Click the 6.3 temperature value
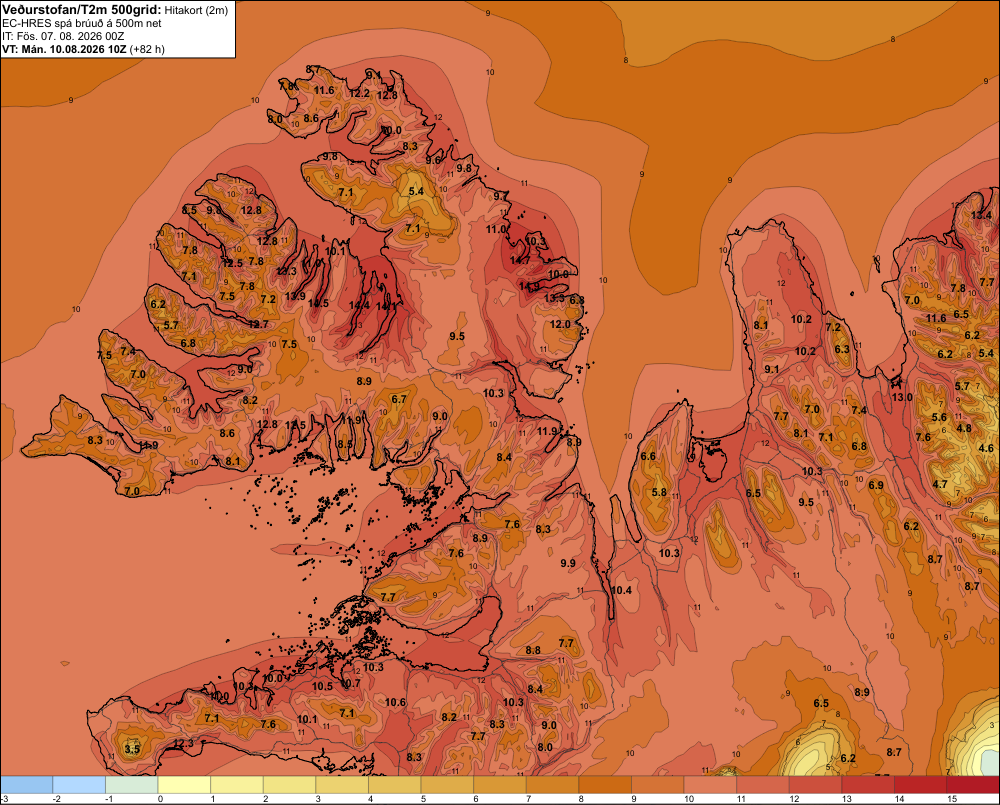This screenshot has height=805, width=1000. pyautogui.click(x=842, y=350)
